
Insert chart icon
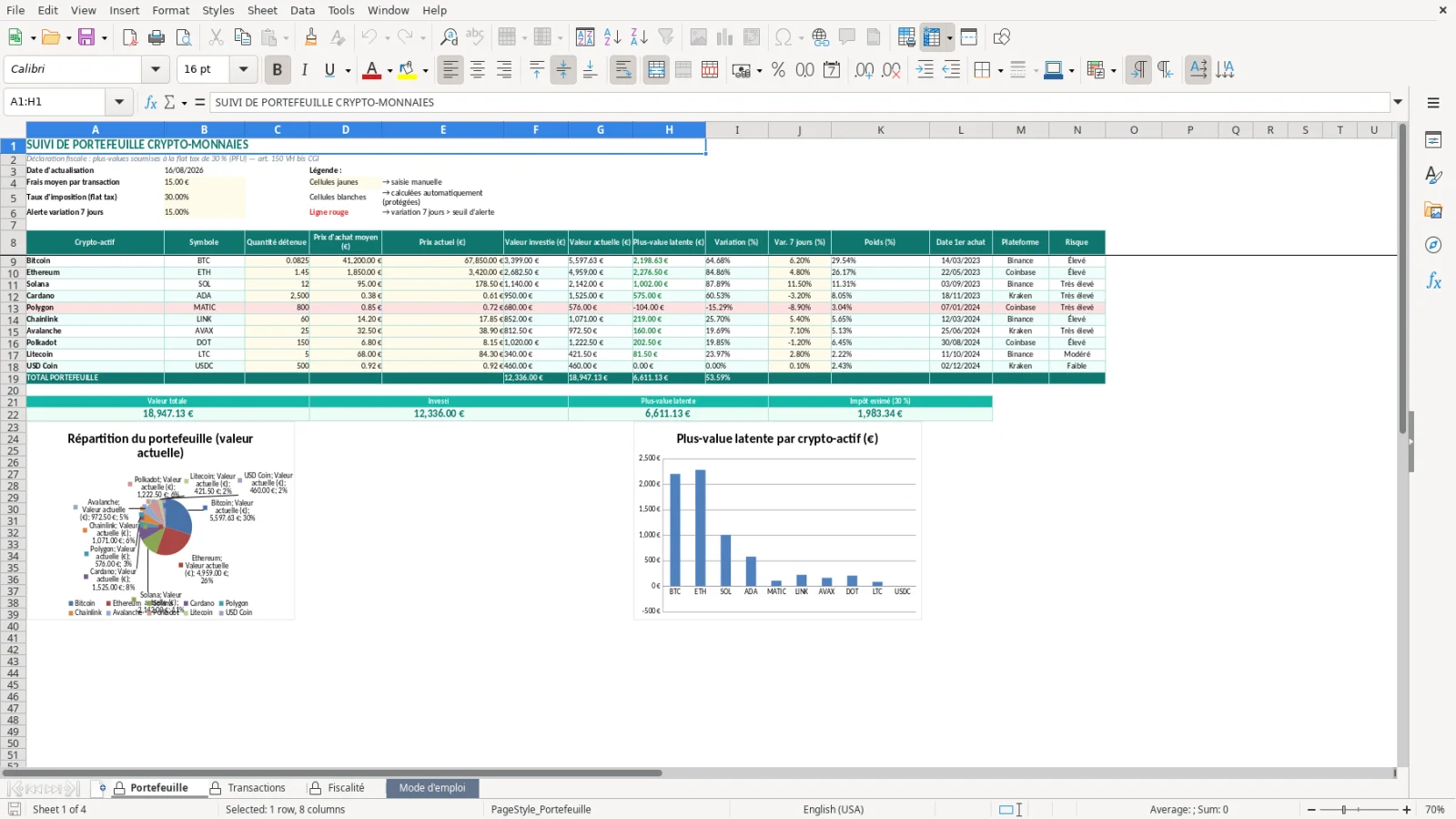[x=724, y=37]
